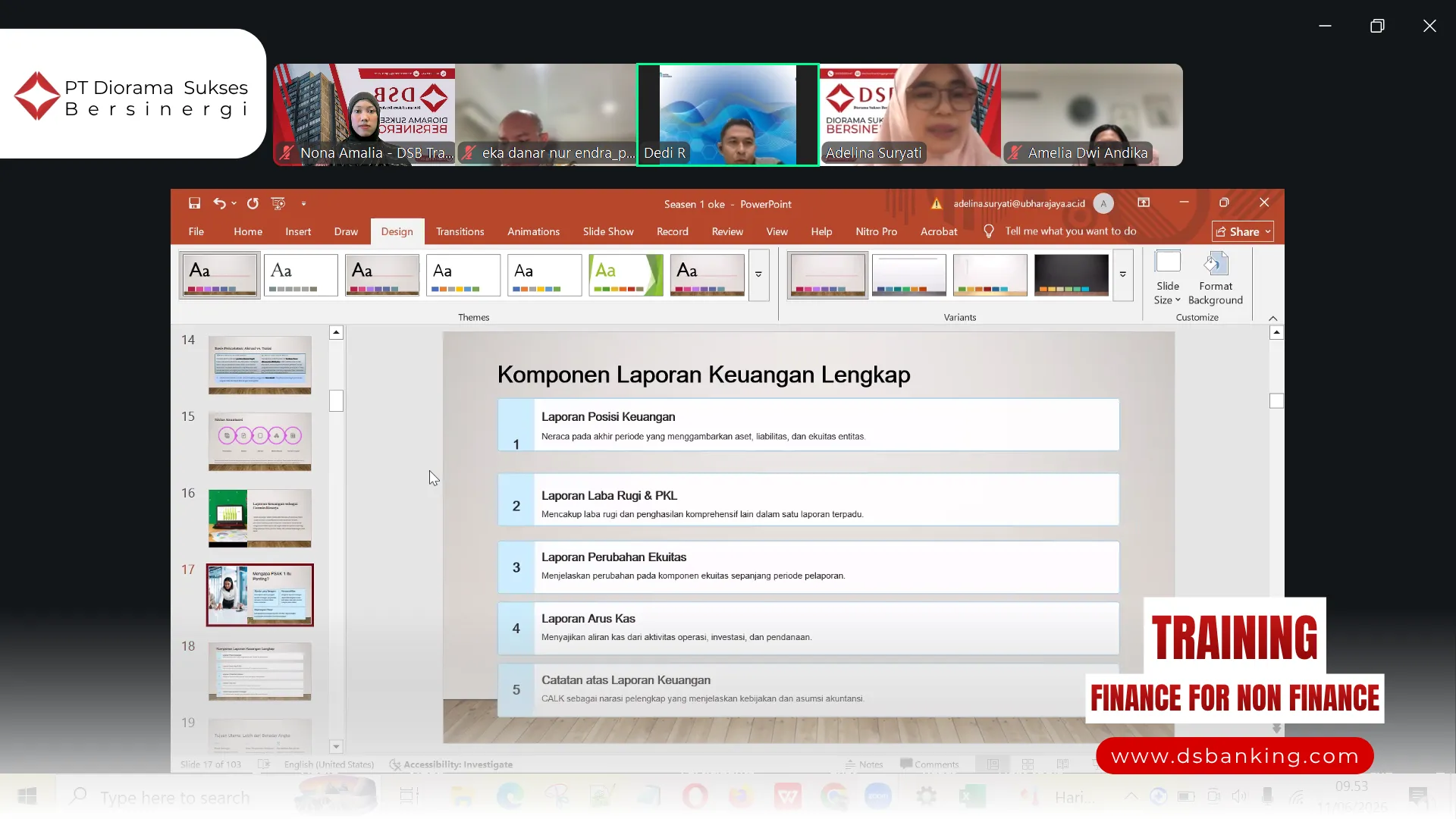1456x819 pixels.
Task: Click the slide editor scroll up arrow
Action: pos(1276,333)
